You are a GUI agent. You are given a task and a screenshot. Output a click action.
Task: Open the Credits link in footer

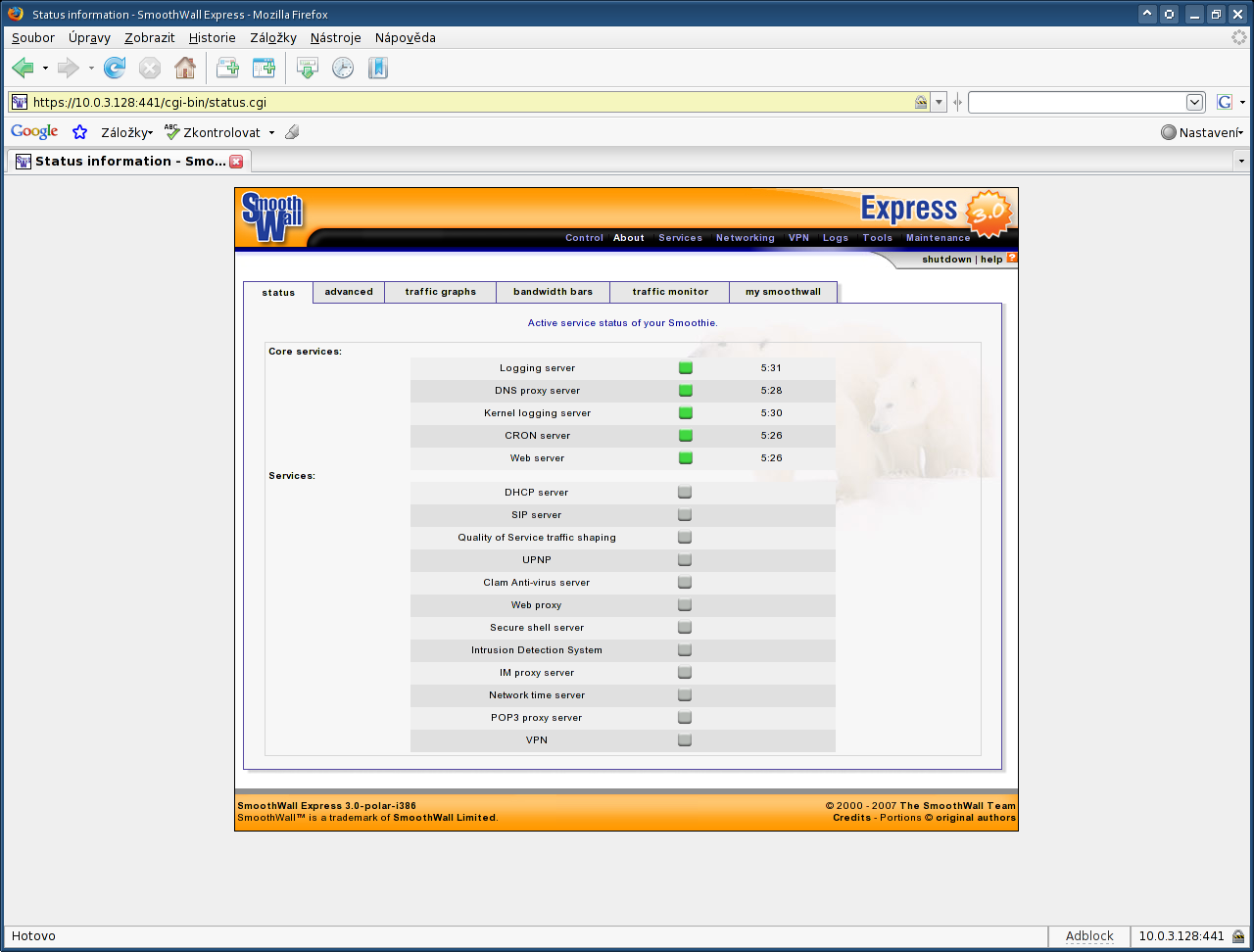[x=851, y=818]
